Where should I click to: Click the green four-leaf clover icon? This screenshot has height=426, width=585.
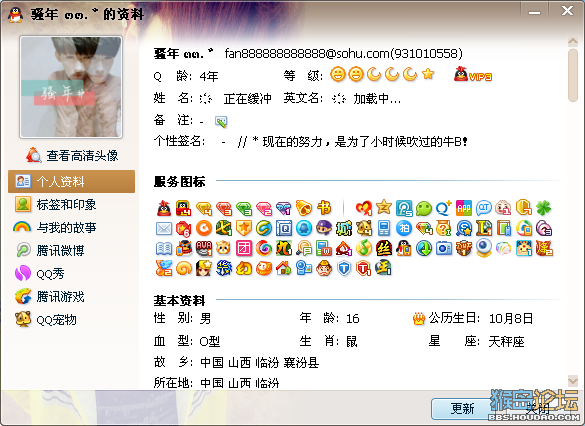pyautogui.click(x=544, y=208)
